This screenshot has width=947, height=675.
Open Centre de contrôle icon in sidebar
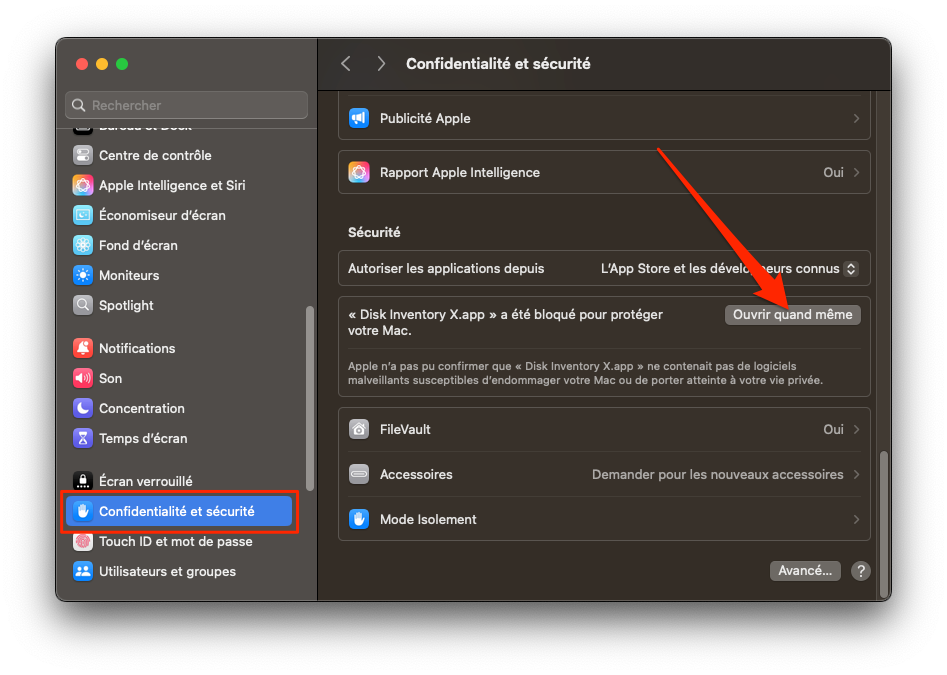(83, 155)
